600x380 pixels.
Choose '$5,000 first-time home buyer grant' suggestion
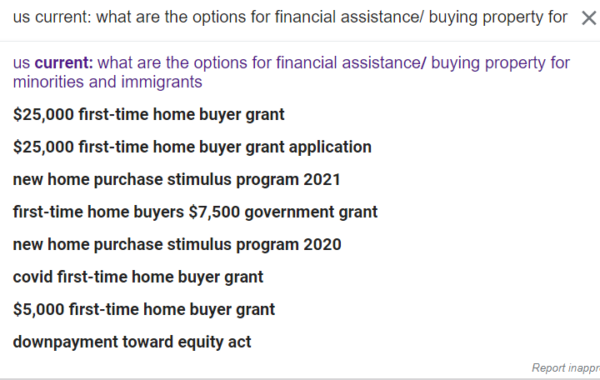pyautogui.click(x=143, y=310)
